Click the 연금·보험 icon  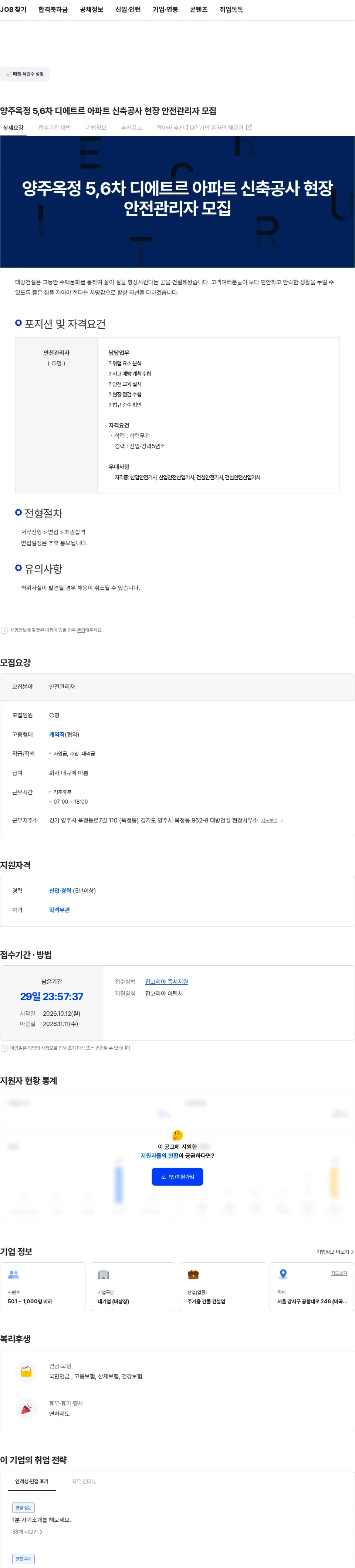click(26, 1371)
